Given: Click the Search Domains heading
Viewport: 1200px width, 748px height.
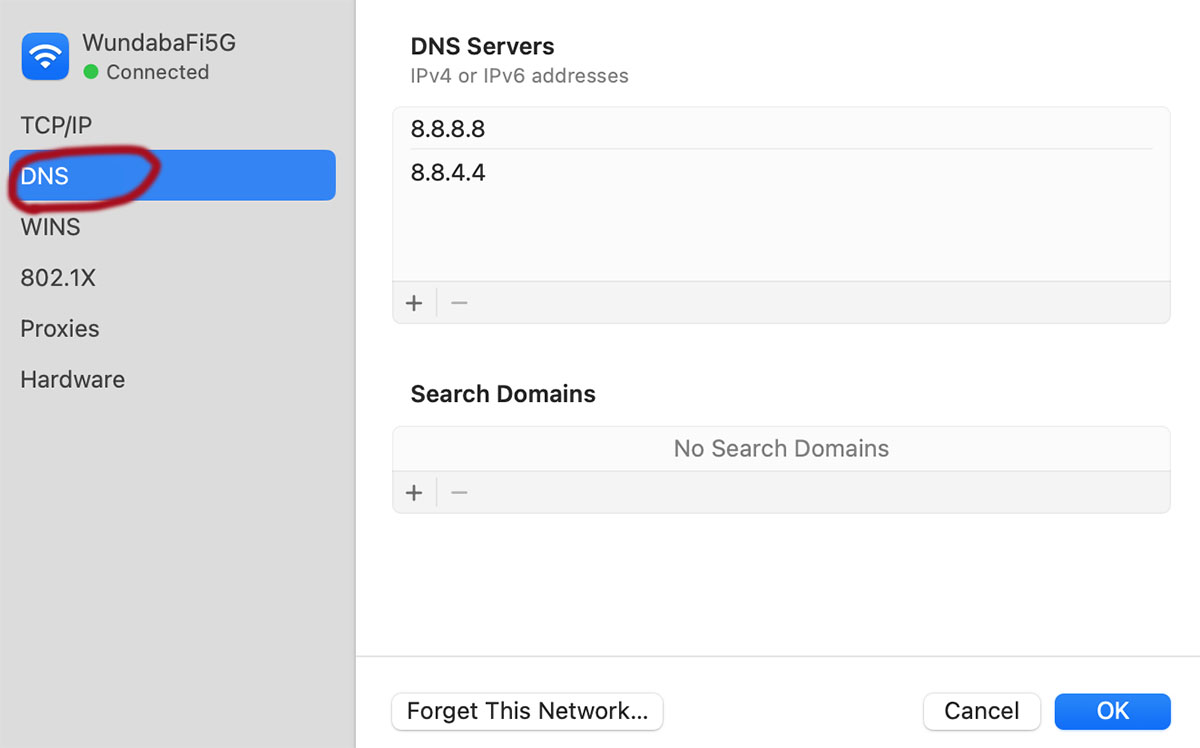Looking at the screenshot, I should click(503, 394).
